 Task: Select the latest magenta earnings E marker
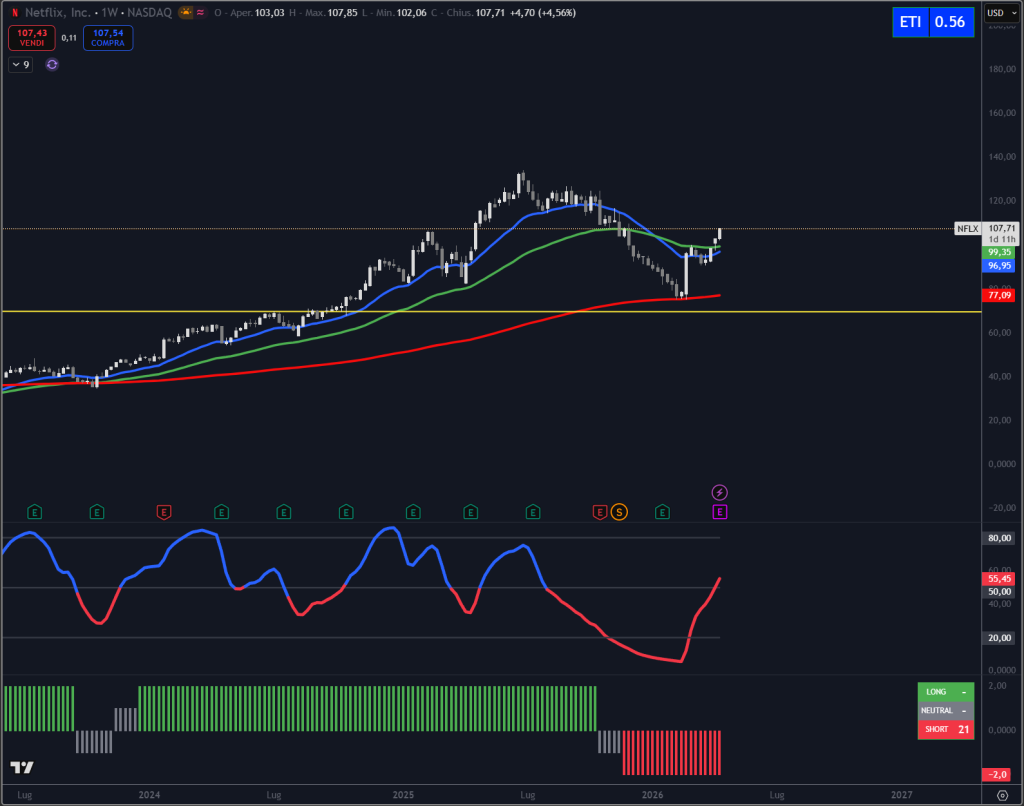click(720, 512)
